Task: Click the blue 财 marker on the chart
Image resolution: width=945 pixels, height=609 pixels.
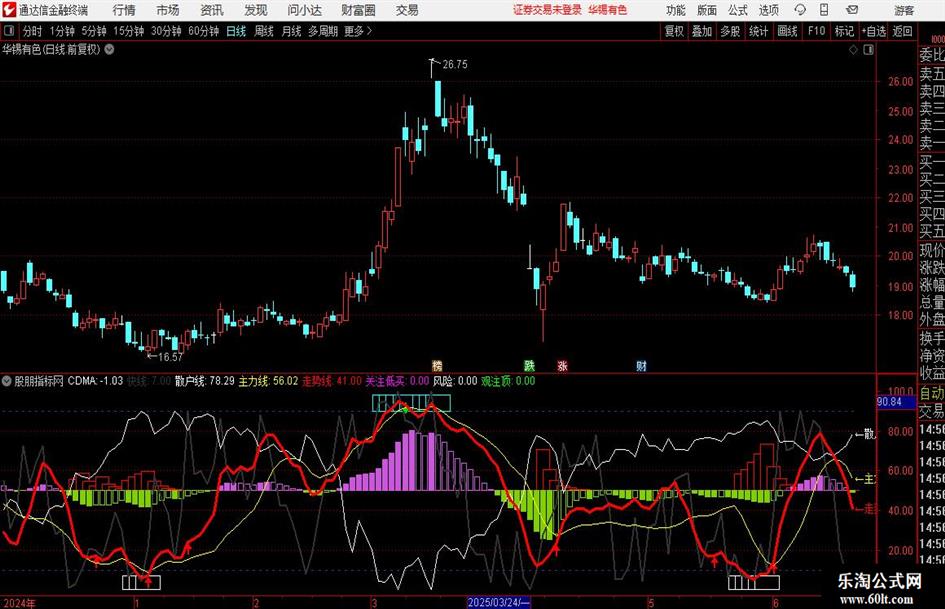Action: pos(641,365)
